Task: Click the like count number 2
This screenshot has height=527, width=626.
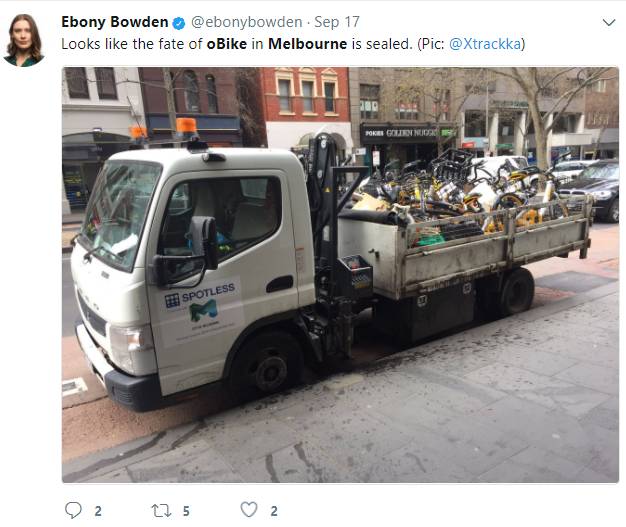Action: coord(274,511)
